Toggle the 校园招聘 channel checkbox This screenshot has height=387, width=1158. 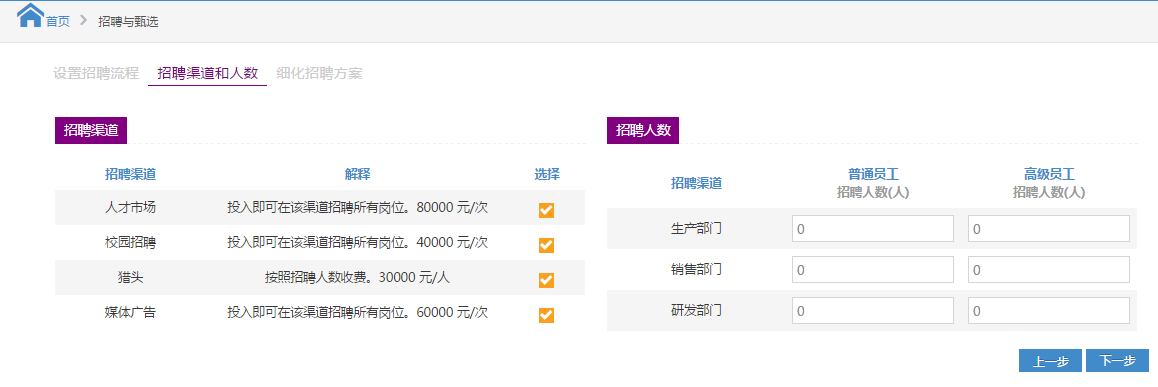point(547,245)
